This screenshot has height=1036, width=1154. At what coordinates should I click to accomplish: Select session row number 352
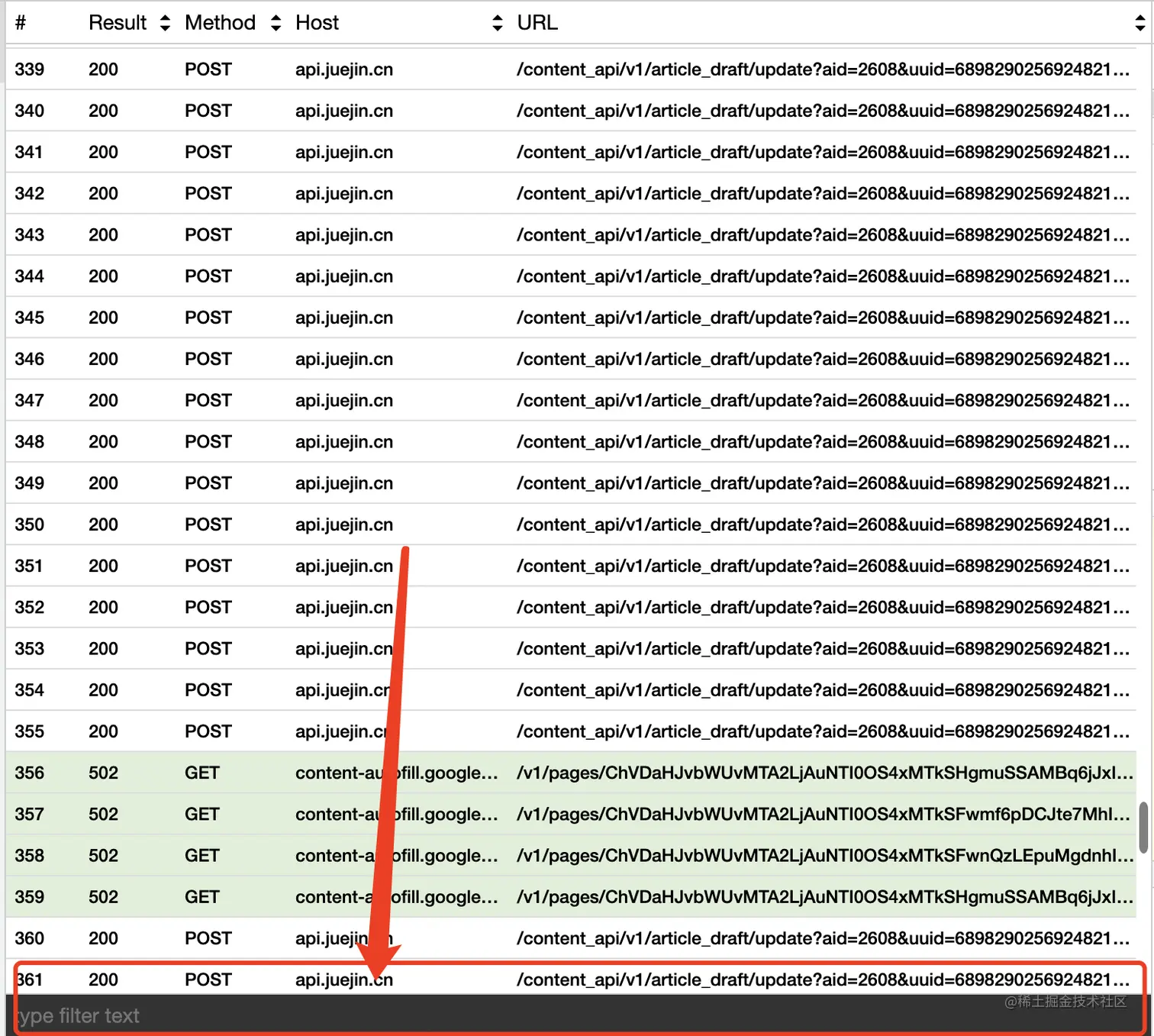571,608
